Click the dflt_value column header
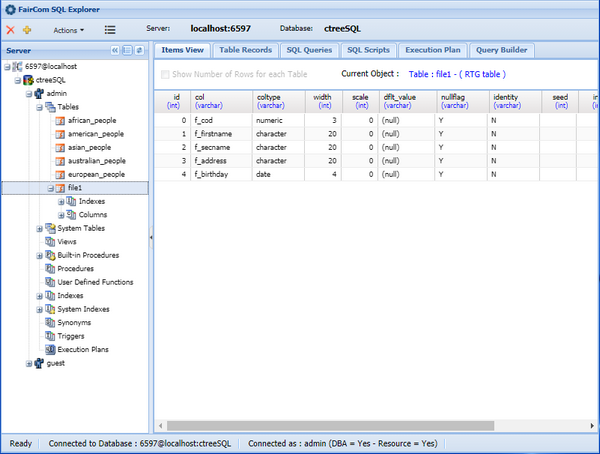 click(x=408, y=101)
